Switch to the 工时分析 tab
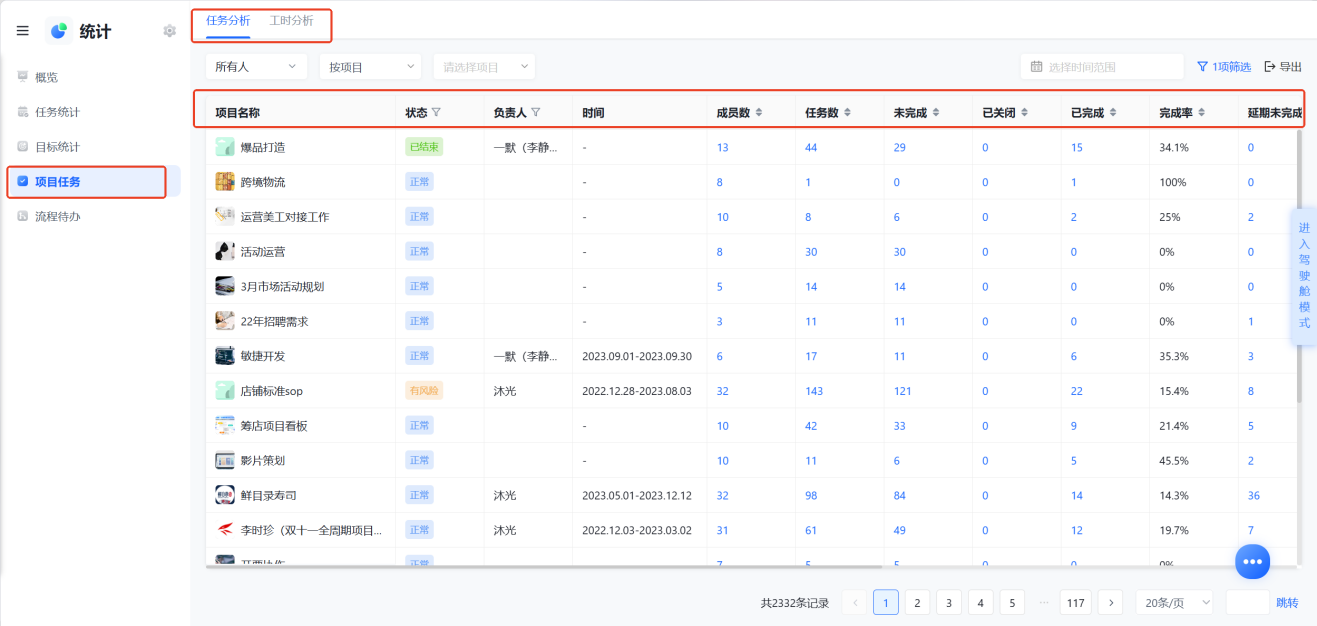Screen dimensions: 1317x626 [291, 20]
